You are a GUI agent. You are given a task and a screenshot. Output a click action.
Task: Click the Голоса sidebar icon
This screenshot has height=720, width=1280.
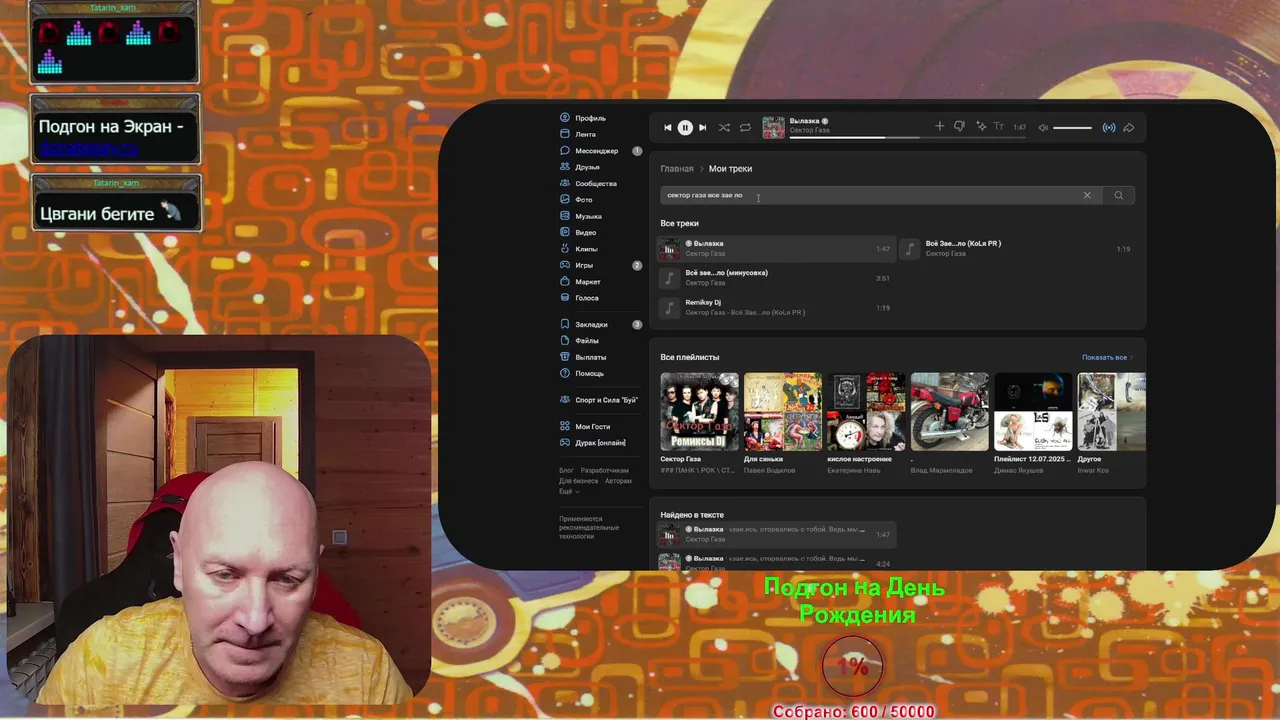[x=565, y=298]
